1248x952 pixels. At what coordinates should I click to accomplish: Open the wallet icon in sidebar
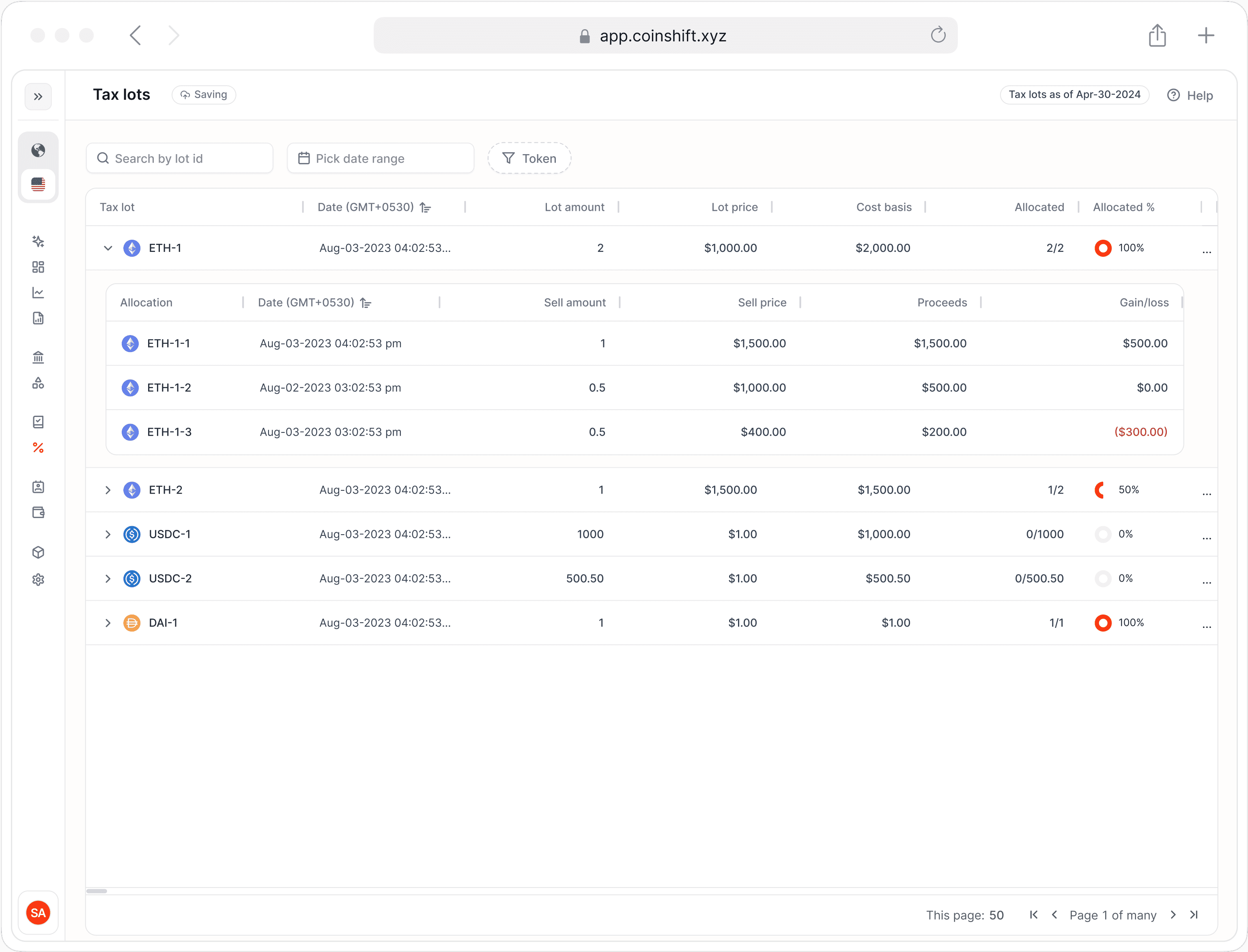[38, 512]
